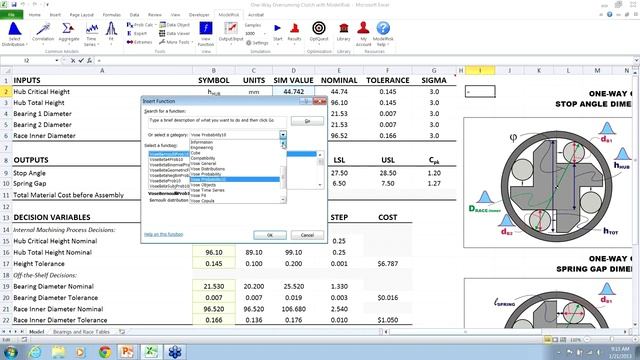Open the Correlation tool

pyautogui.click(x=43, y=33)
